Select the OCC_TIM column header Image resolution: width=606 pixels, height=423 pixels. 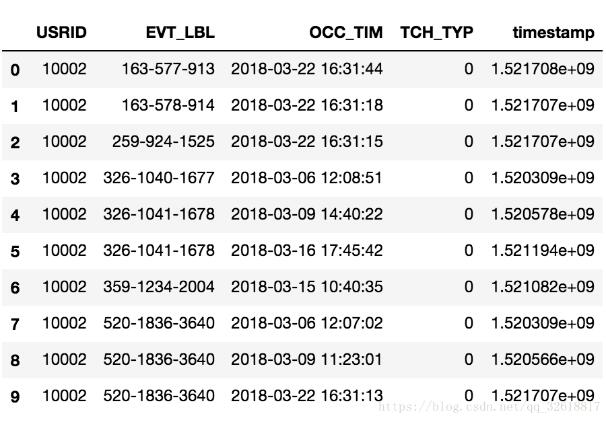[345, 33]
